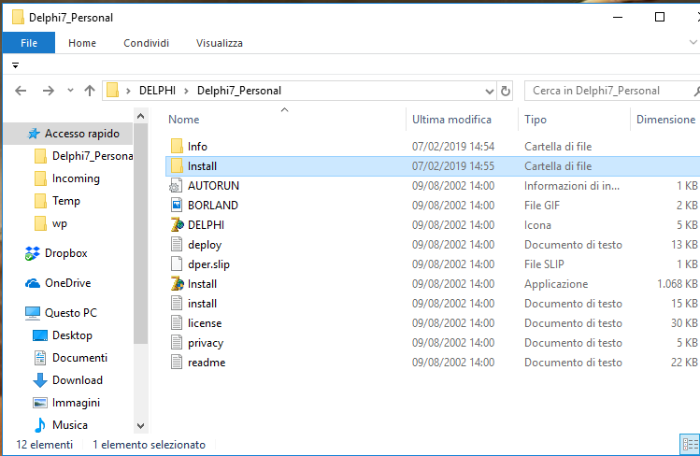Open Immagini under Questo PC
700x456 pixels.
(75, 402)
